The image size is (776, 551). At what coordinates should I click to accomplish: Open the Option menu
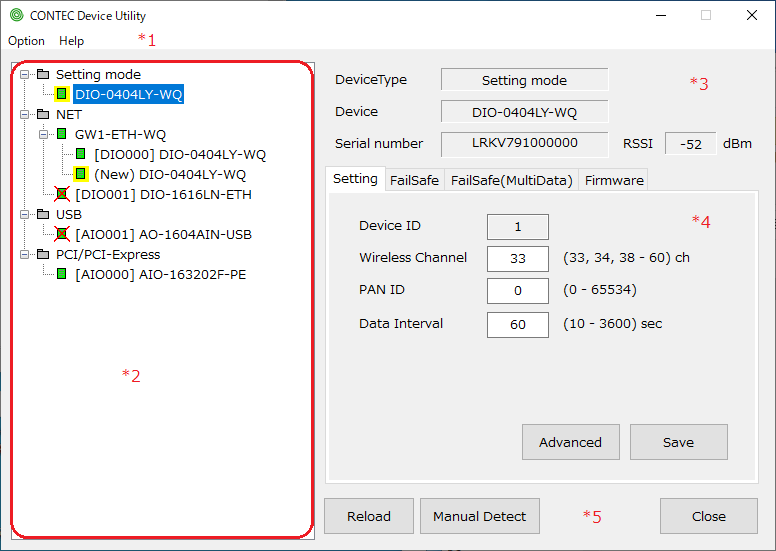point(26,41)
